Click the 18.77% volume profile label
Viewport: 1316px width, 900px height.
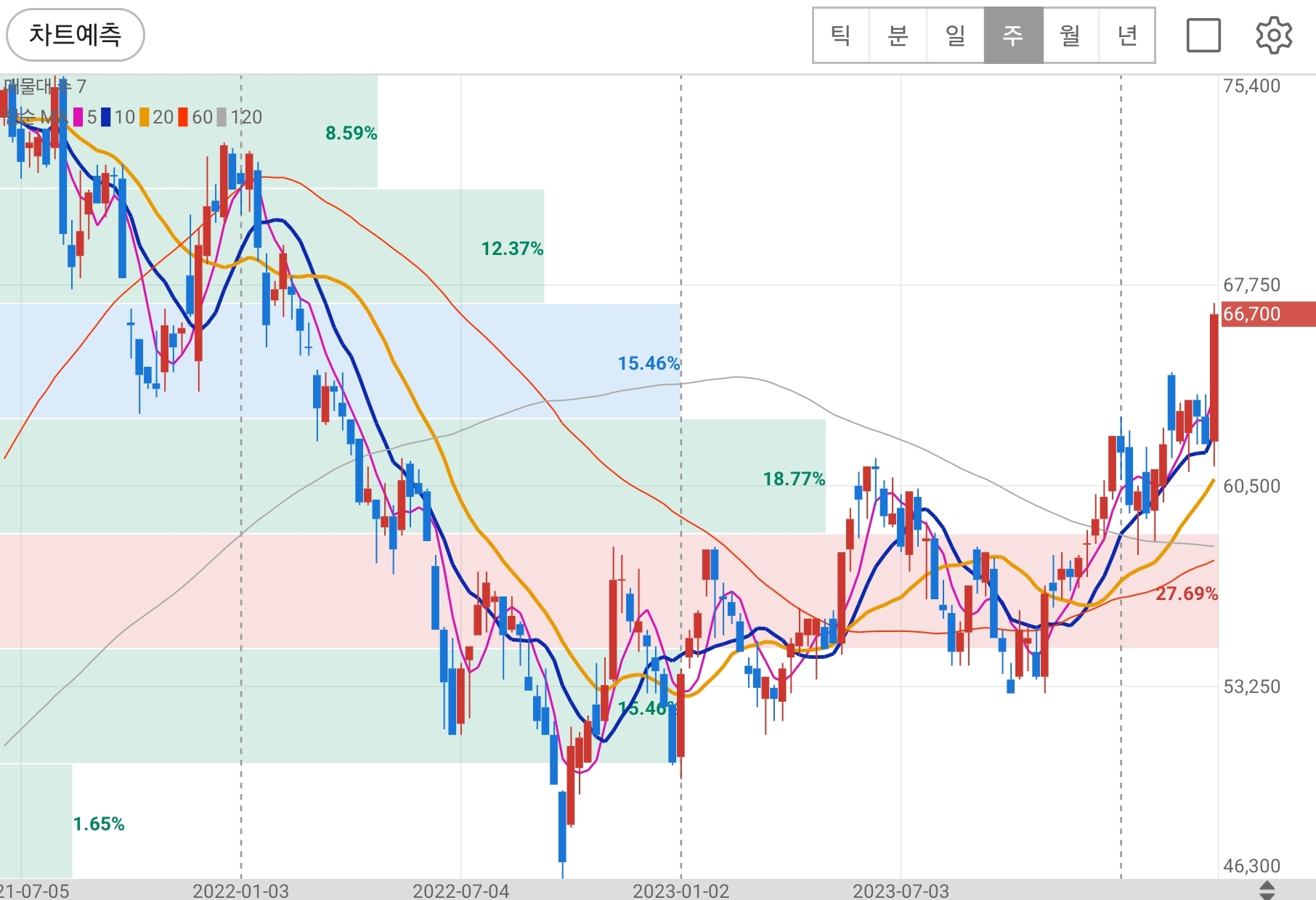click(x=794, y=479)
